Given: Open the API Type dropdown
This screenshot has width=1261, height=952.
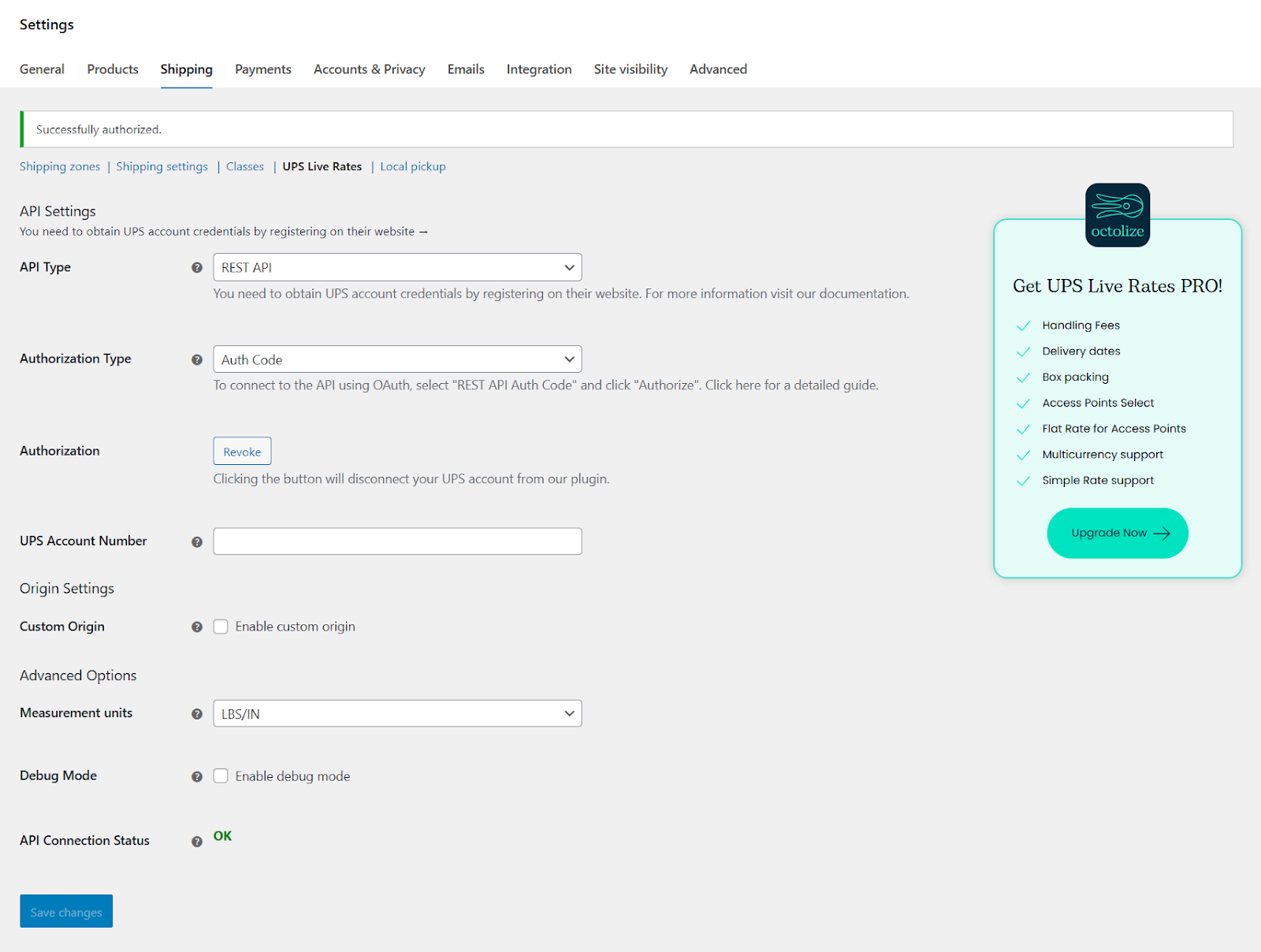Looking at the screenshot, I should click(397, 267).
